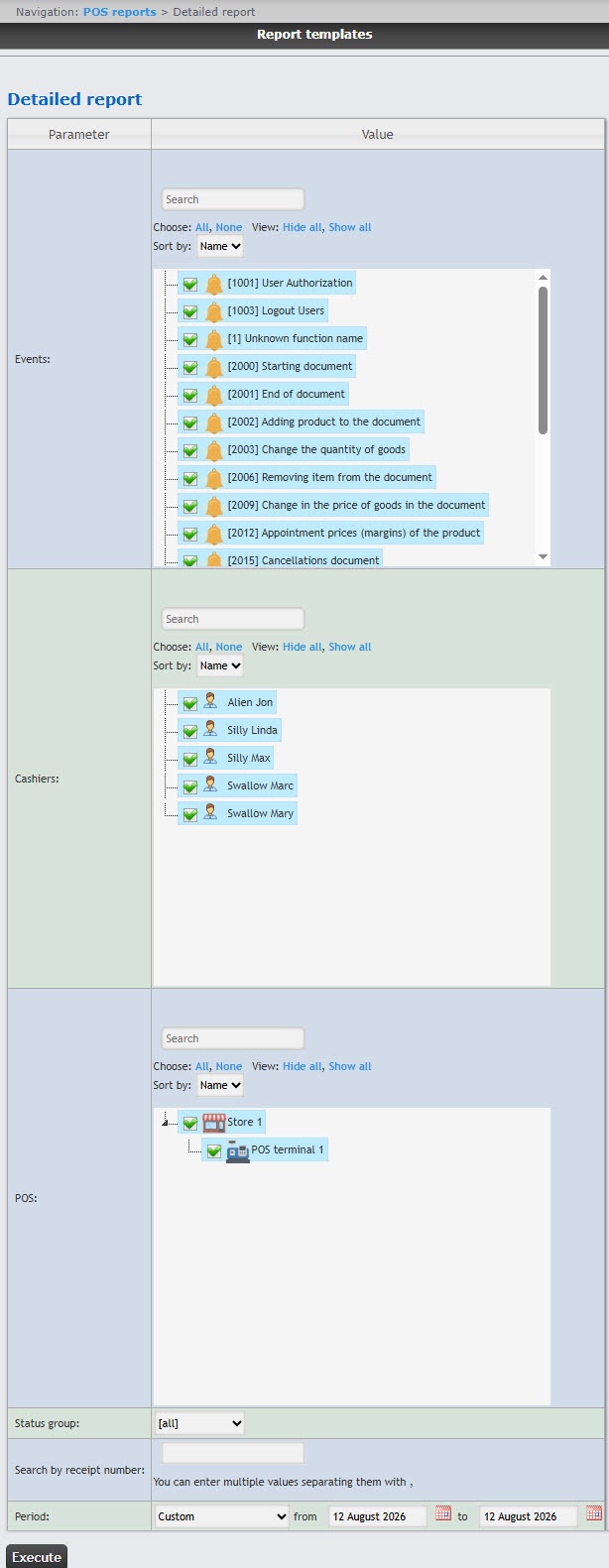Uncheck the Logout Users event checkbox
This screenshot has height=1568, width=609.
[190, 311]
